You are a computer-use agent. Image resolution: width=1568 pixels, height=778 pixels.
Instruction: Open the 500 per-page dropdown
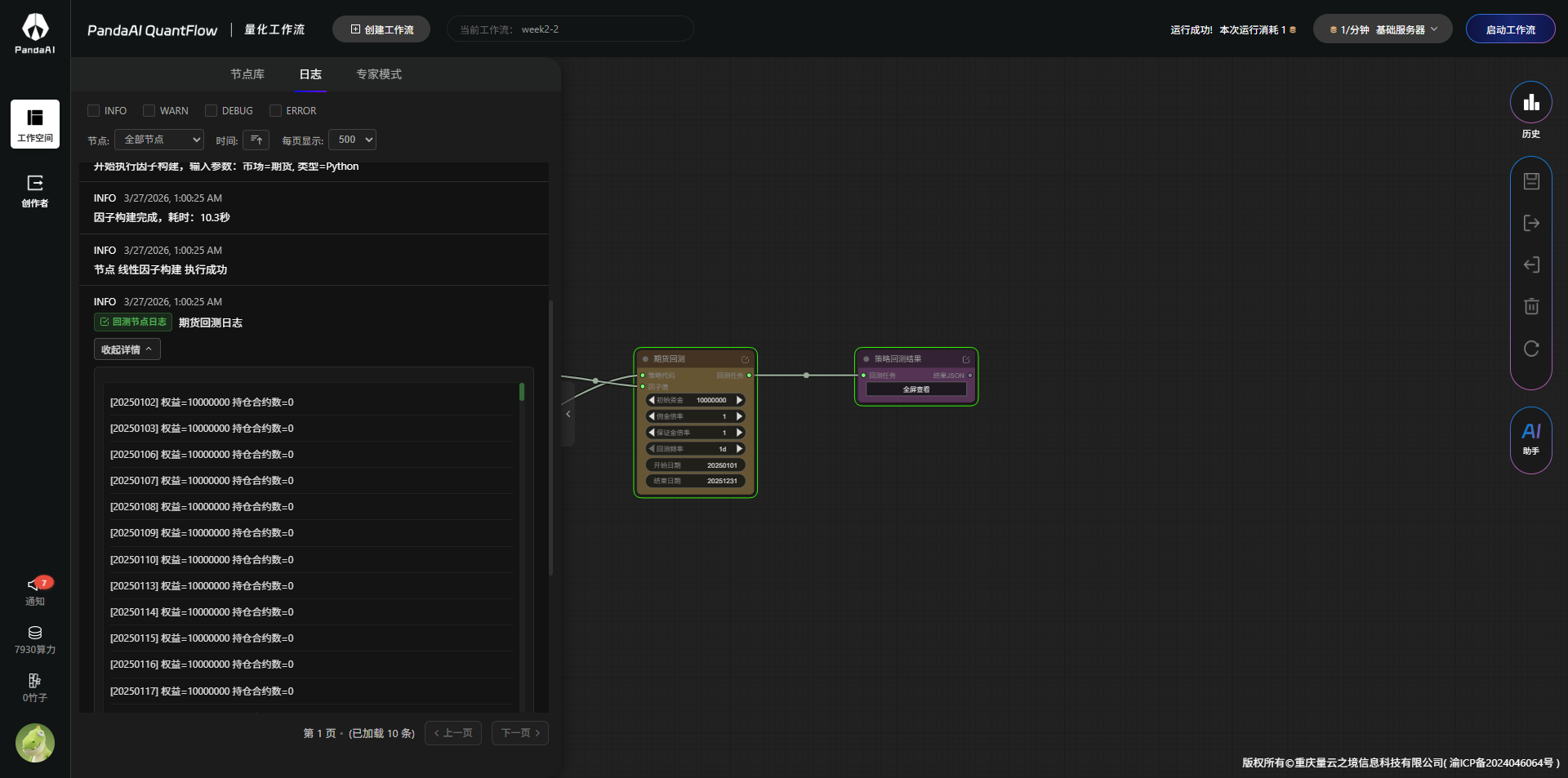(x=352, y=140)
